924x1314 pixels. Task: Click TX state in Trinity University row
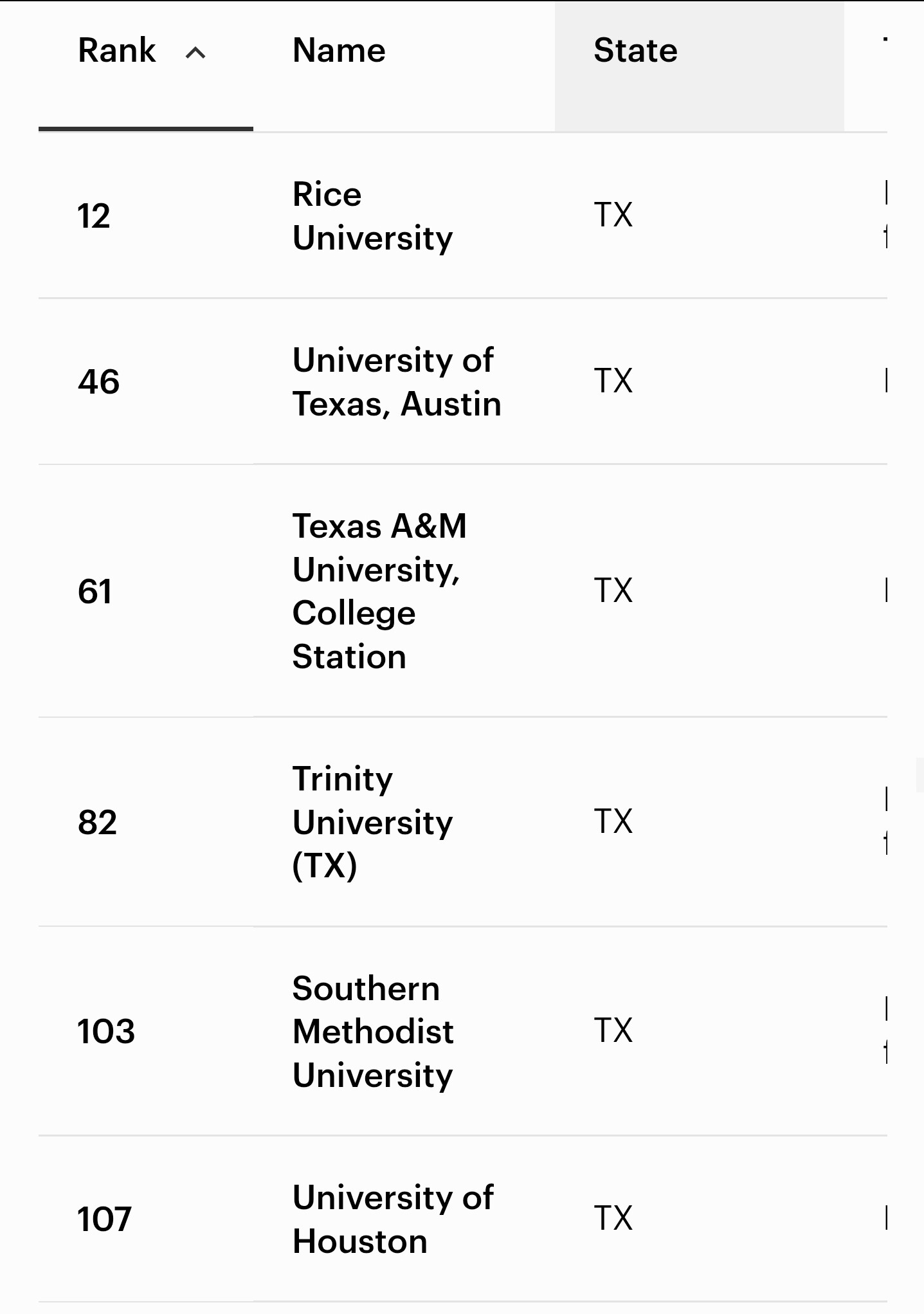click(x=613, y=821)
